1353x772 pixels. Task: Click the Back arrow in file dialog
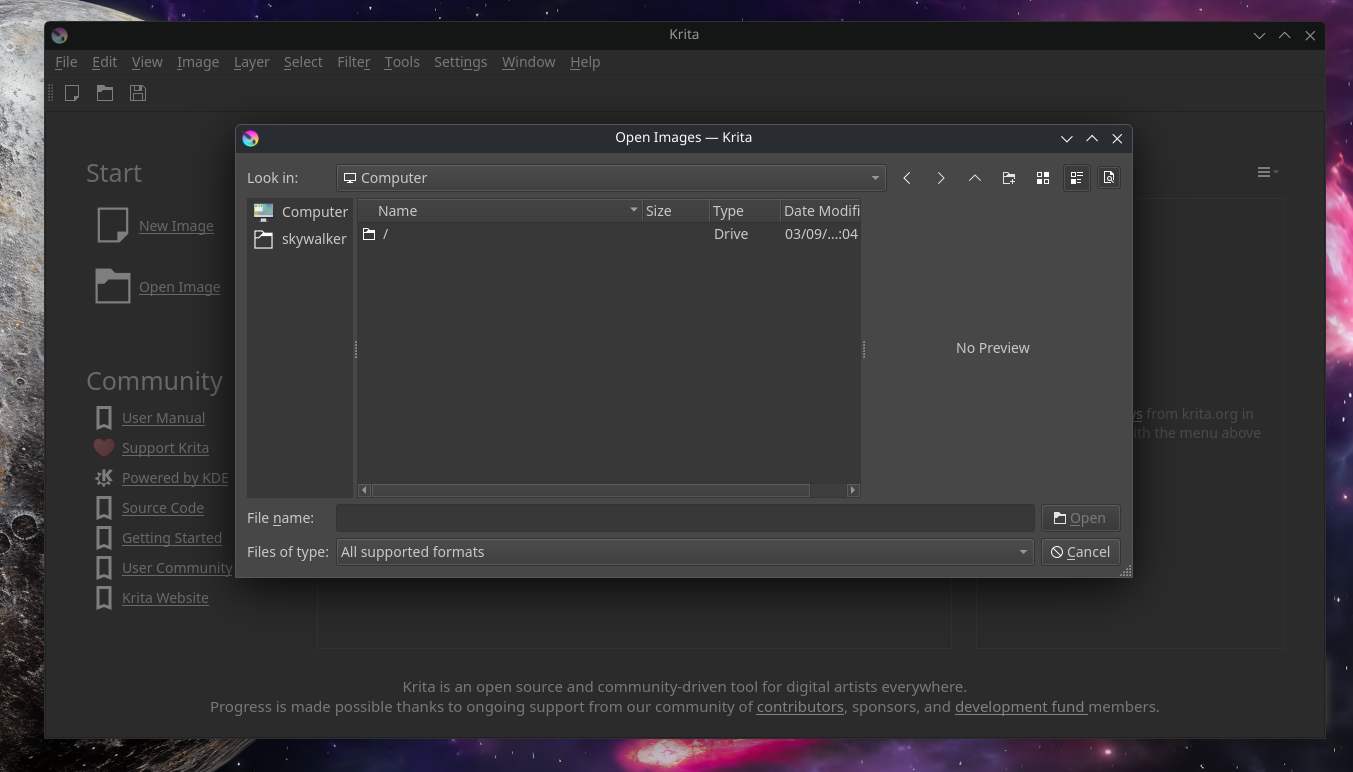click(x=907, y=178)
